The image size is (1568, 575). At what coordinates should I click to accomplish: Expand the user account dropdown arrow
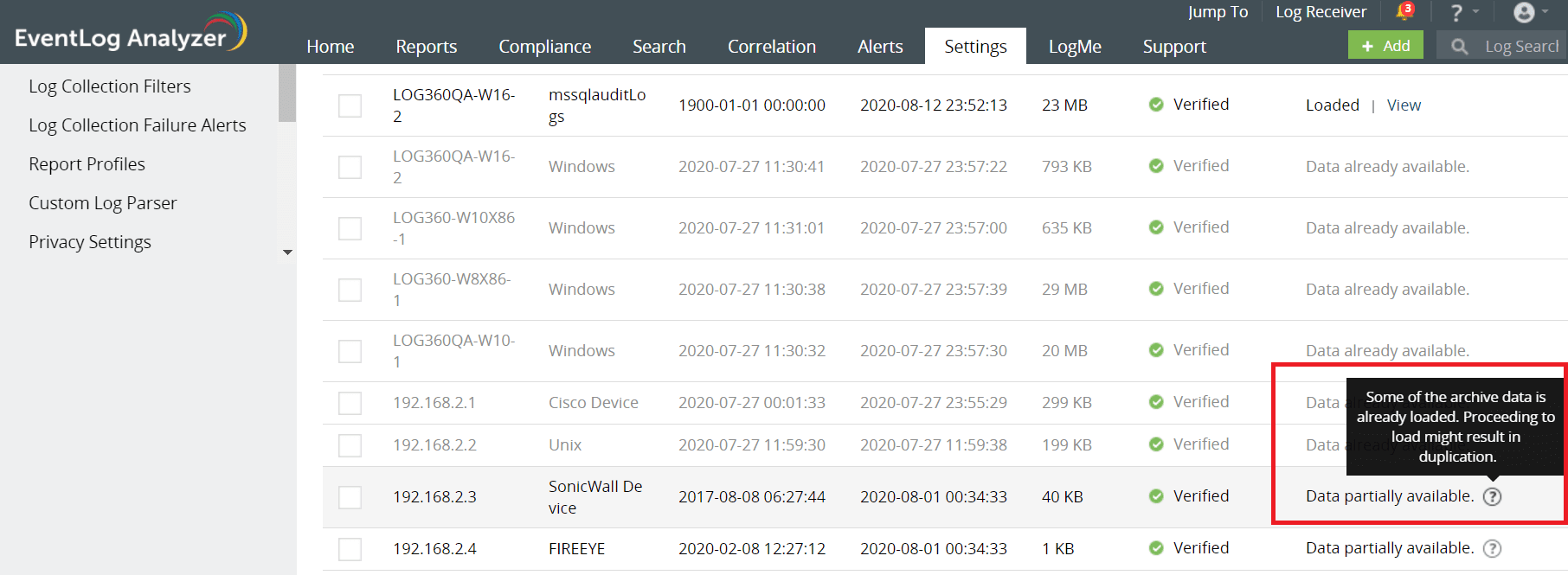[1545, 12]
